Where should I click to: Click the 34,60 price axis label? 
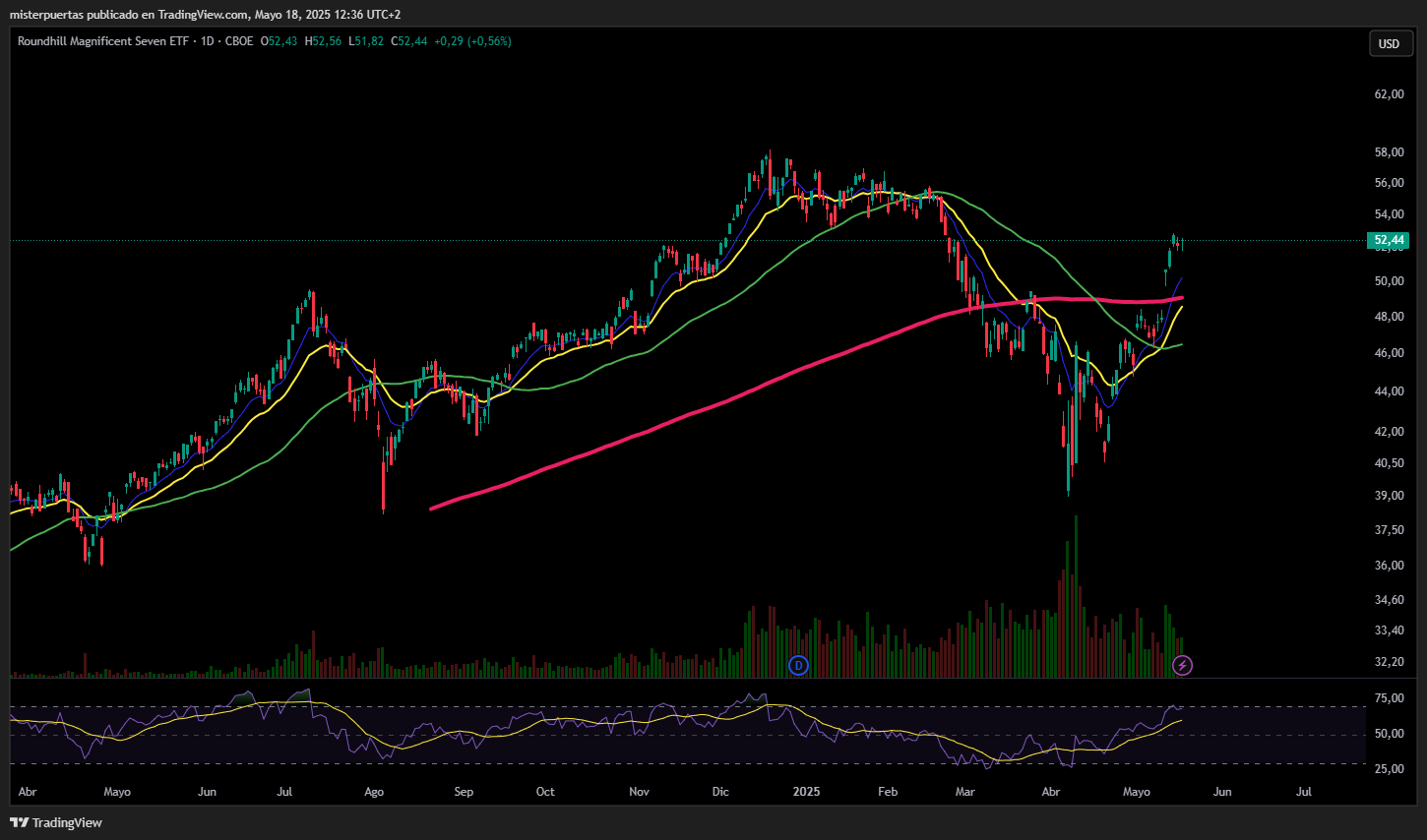(1389, 600)
